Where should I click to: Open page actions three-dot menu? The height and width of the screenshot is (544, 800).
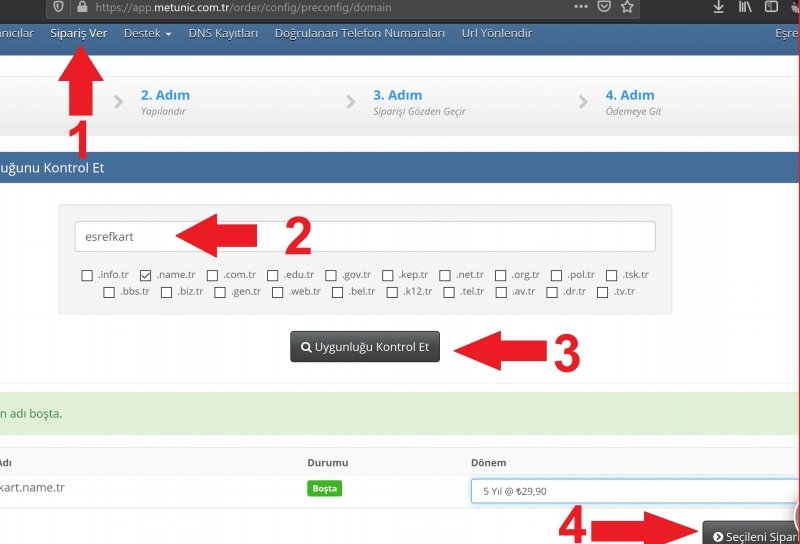tap(581, 7)
